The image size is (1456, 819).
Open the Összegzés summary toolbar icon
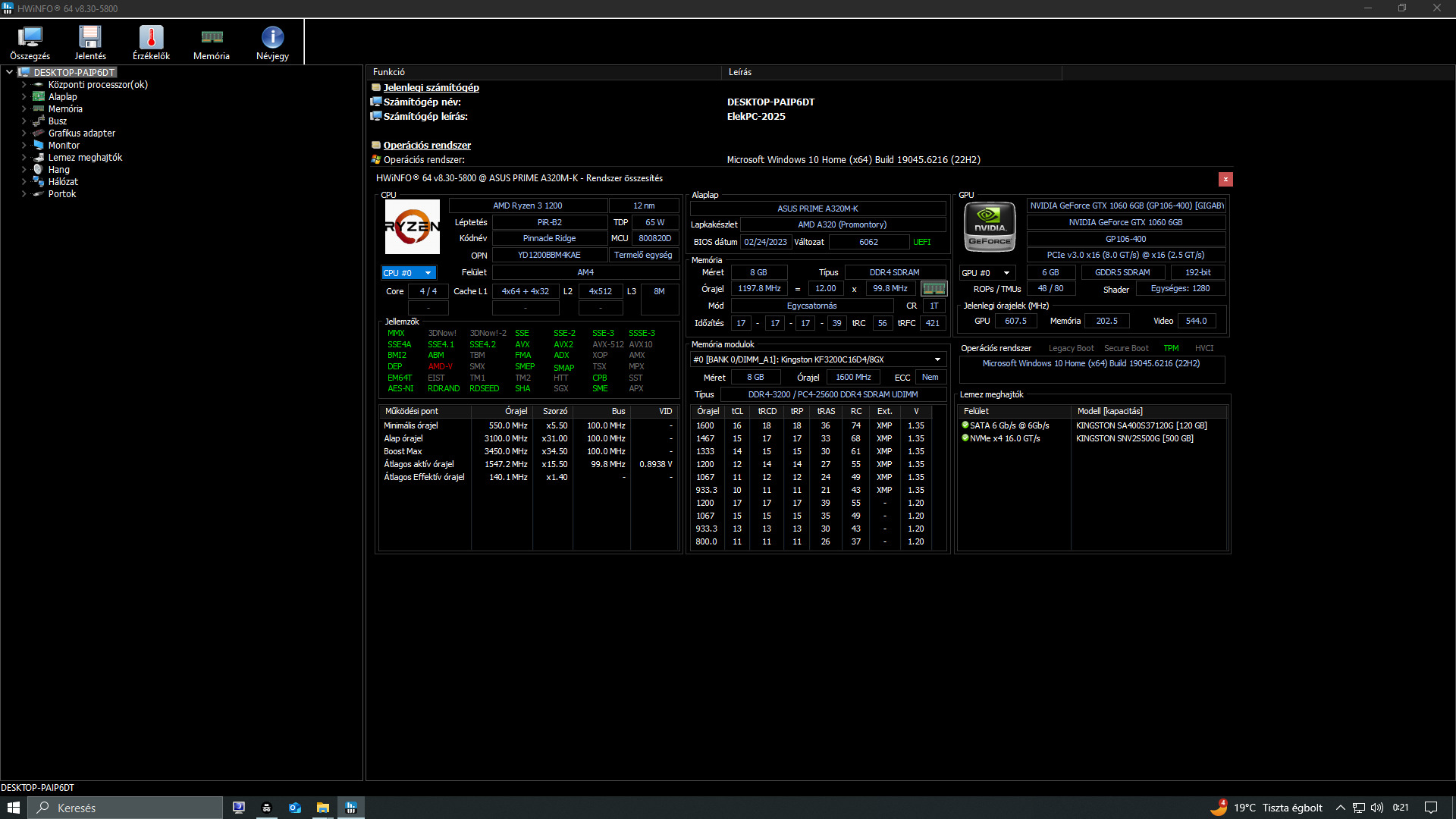pos(30,42)
